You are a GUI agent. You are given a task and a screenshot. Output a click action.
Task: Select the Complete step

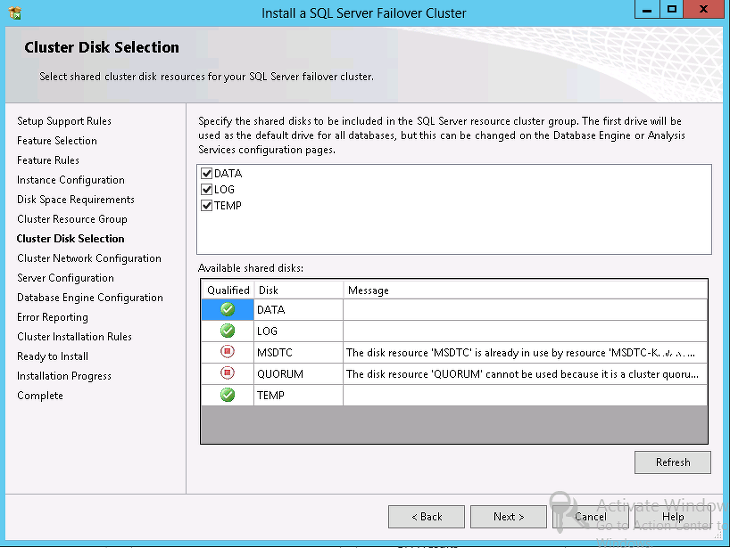(40, 395)
